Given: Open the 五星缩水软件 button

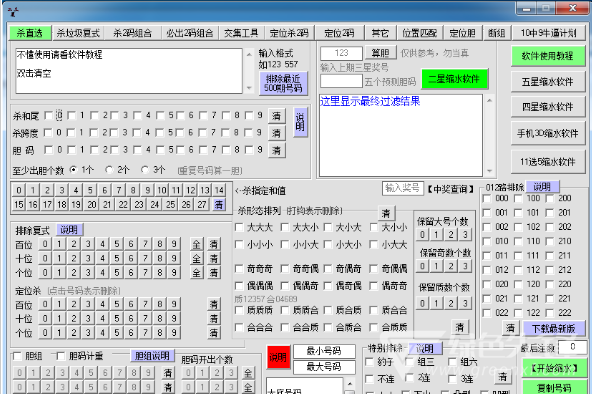Looking at the screenshot, I should pos(547,82).
